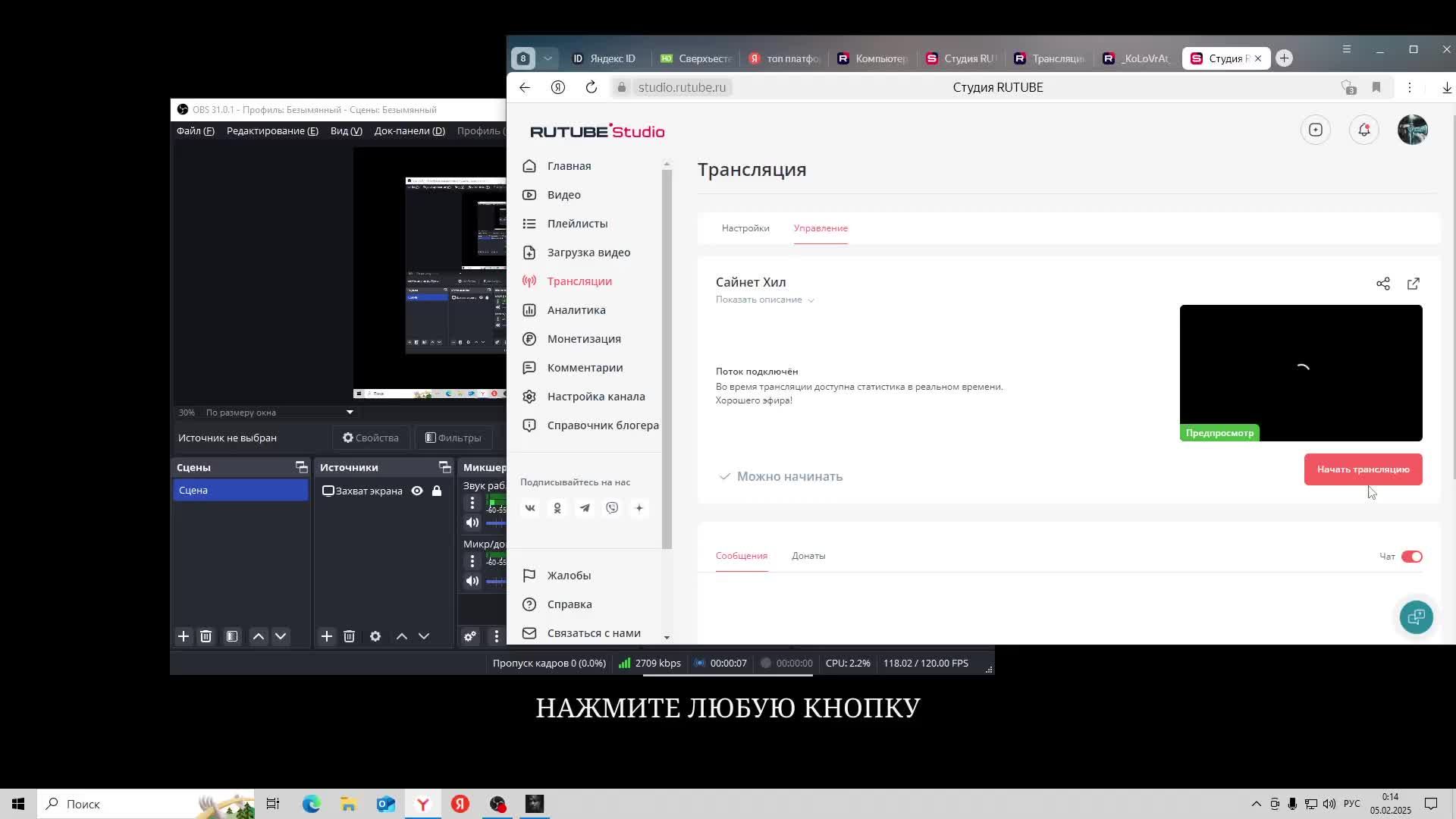Click the add video plus icon in header
1456x819 pixels.
[1316, 130]
